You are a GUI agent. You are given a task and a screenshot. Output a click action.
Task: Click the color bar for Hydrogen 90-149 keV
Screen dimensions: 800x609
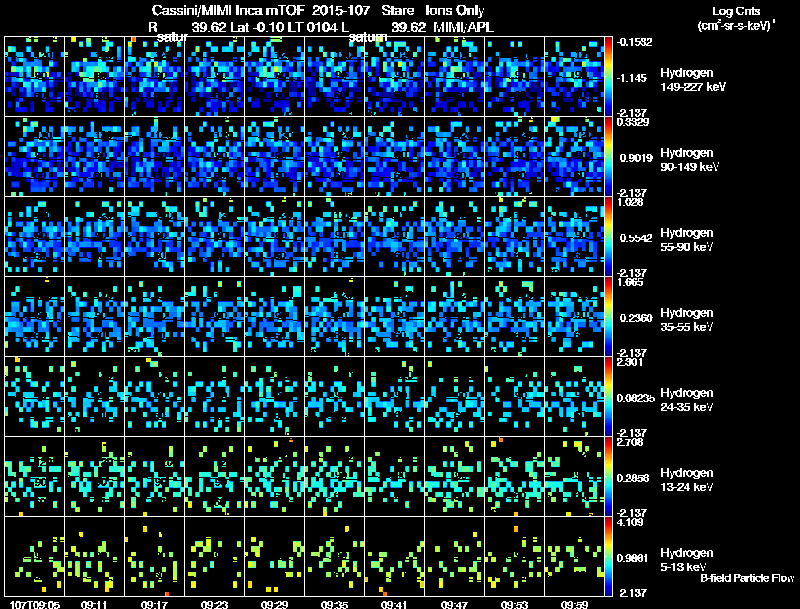[x=608, y=157]
